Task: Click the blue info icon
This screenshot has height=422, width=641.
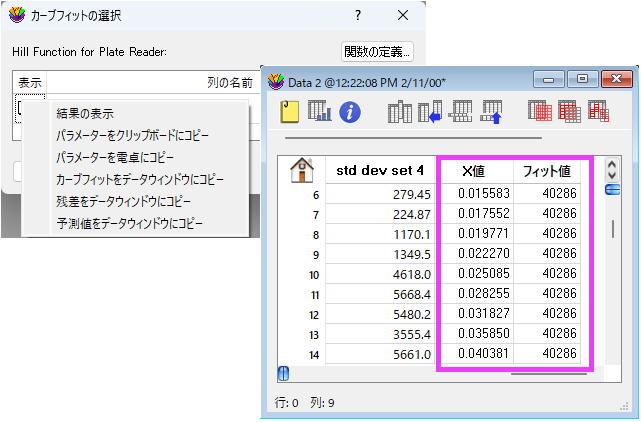Action: pyautogui.click(x=349, y=112)
